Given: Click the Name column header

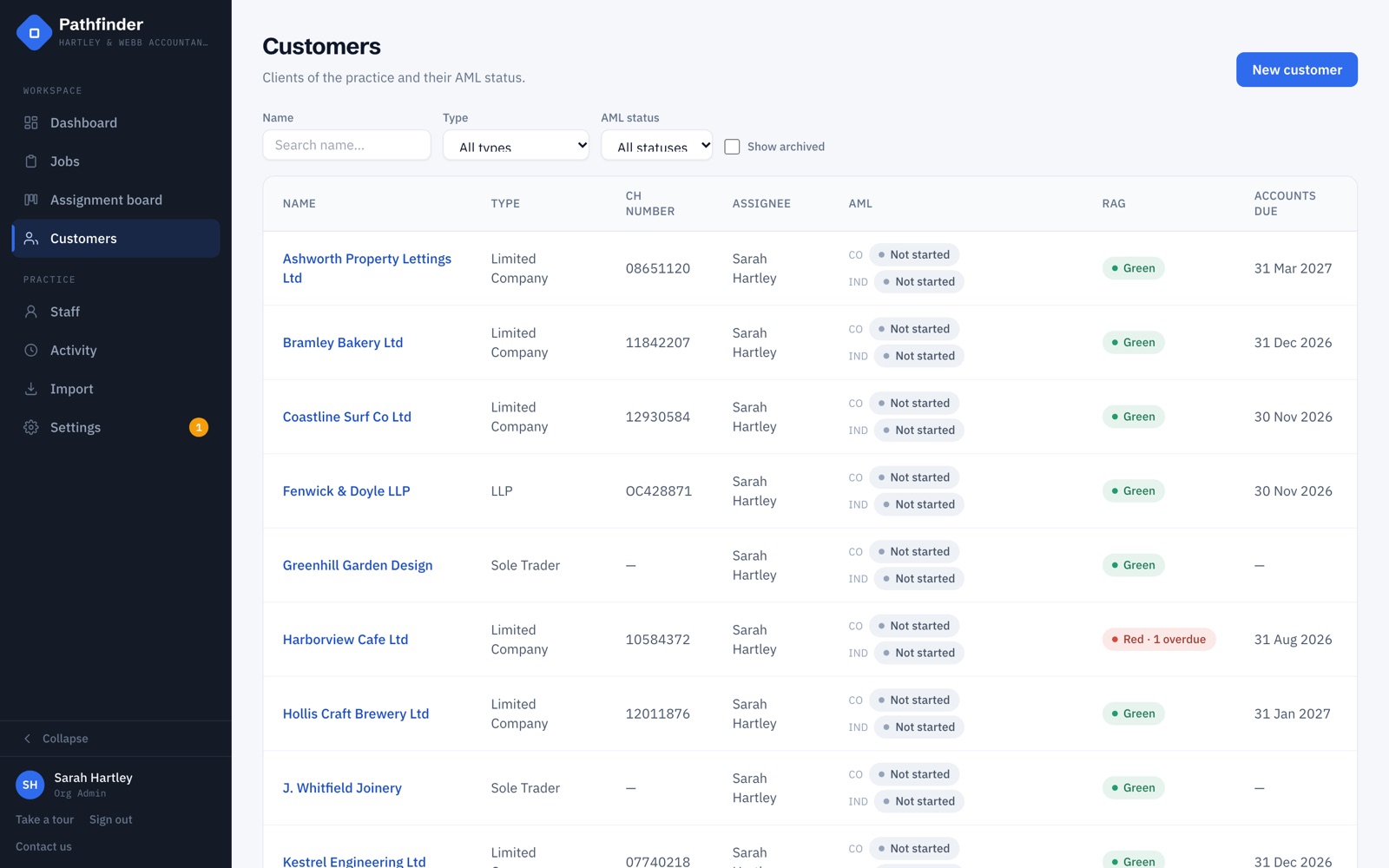Looking at the screenshot, I should [x=300, y=203].
